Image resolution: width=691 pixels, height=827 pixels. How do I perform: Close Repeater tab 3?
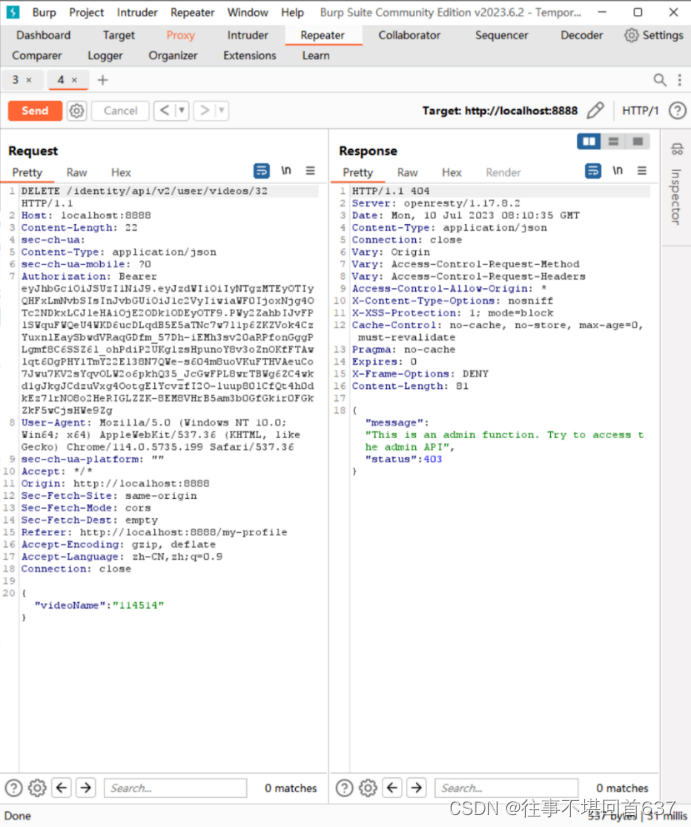click(29, 80)
